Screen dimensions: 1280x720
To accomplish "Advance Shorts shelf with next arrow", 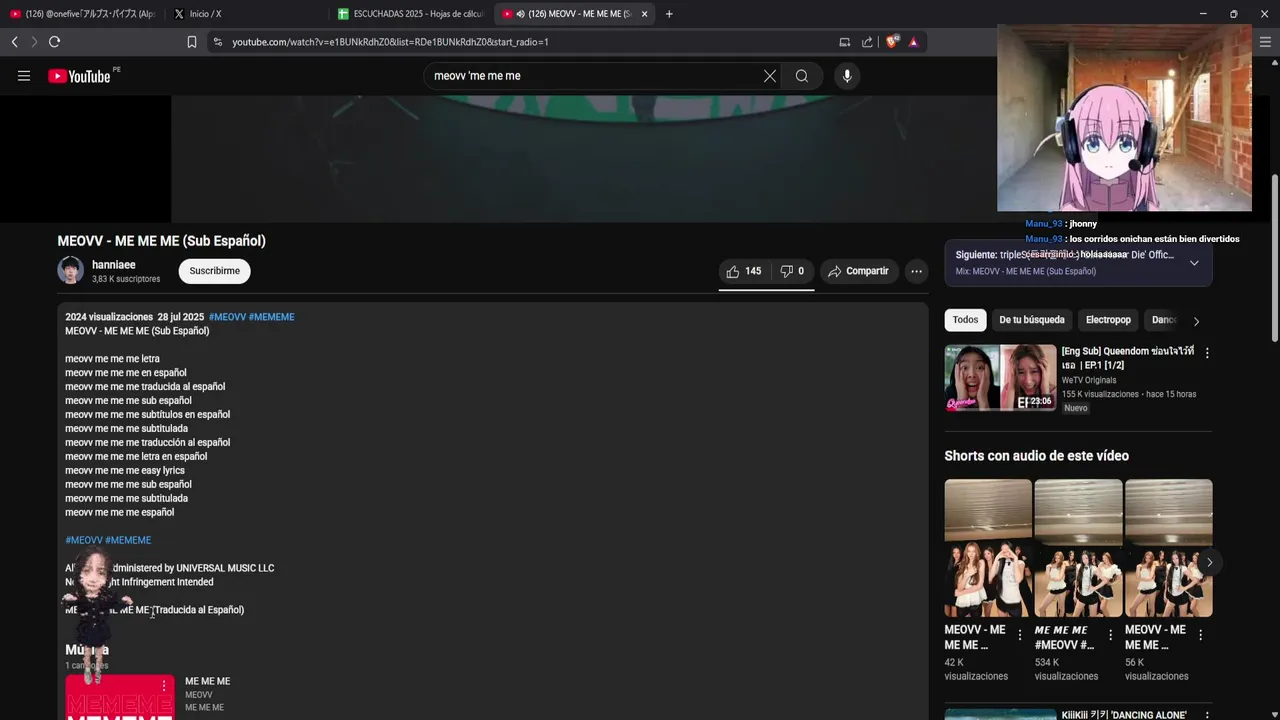I will click(x=1209, y=562).
